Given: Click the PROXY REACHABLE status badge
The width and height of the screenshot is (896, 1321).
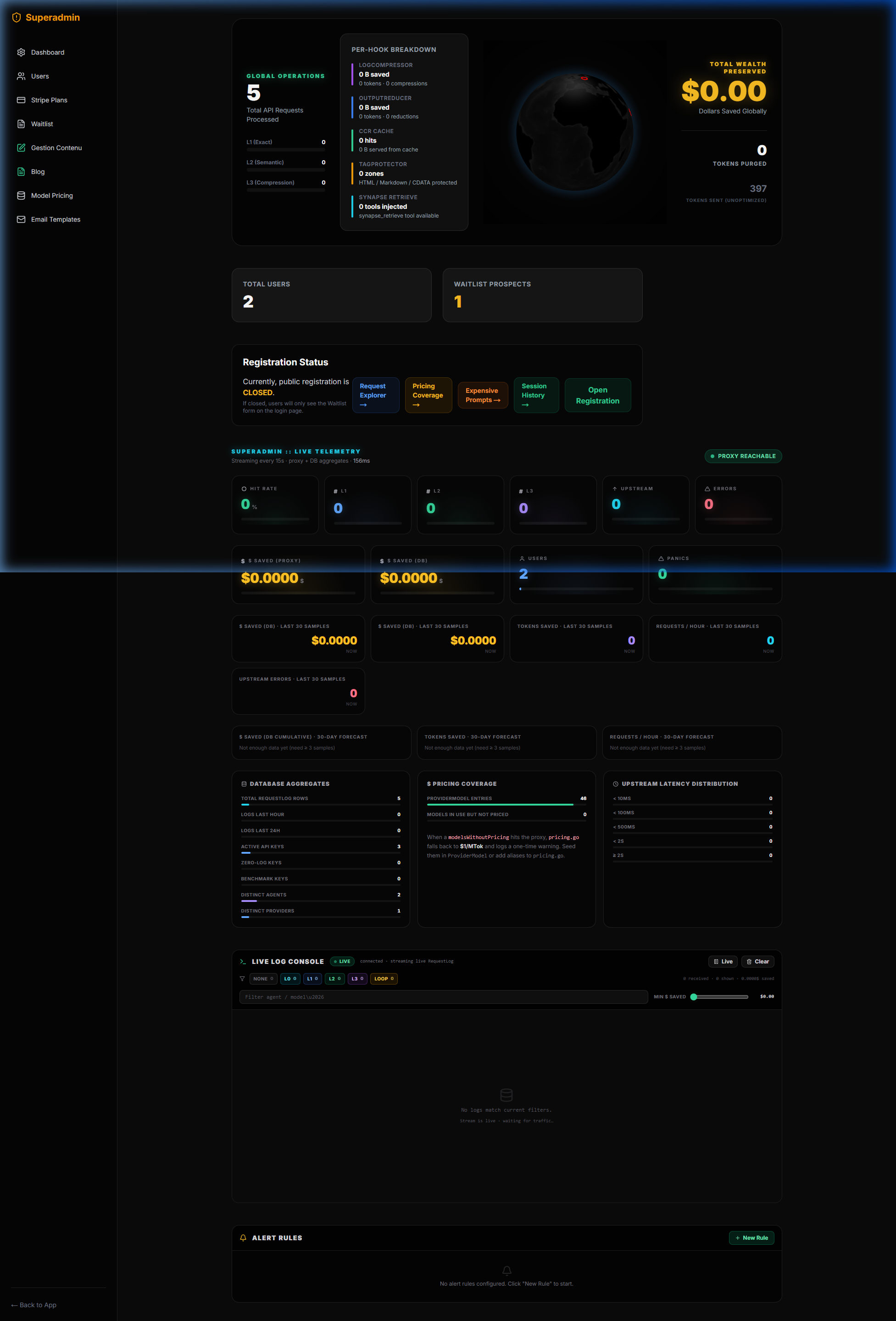Looking at the screenshot, I should [x=743, y=456].
